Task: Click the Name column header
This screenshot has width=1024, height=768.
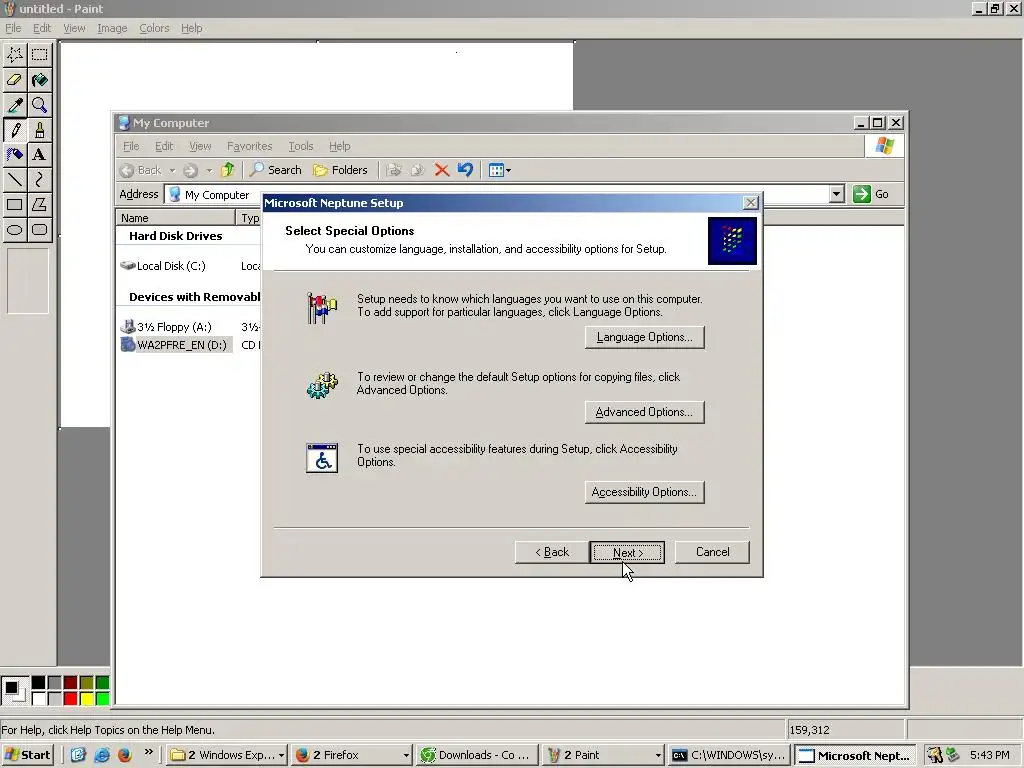Action: tap(176, 218)
